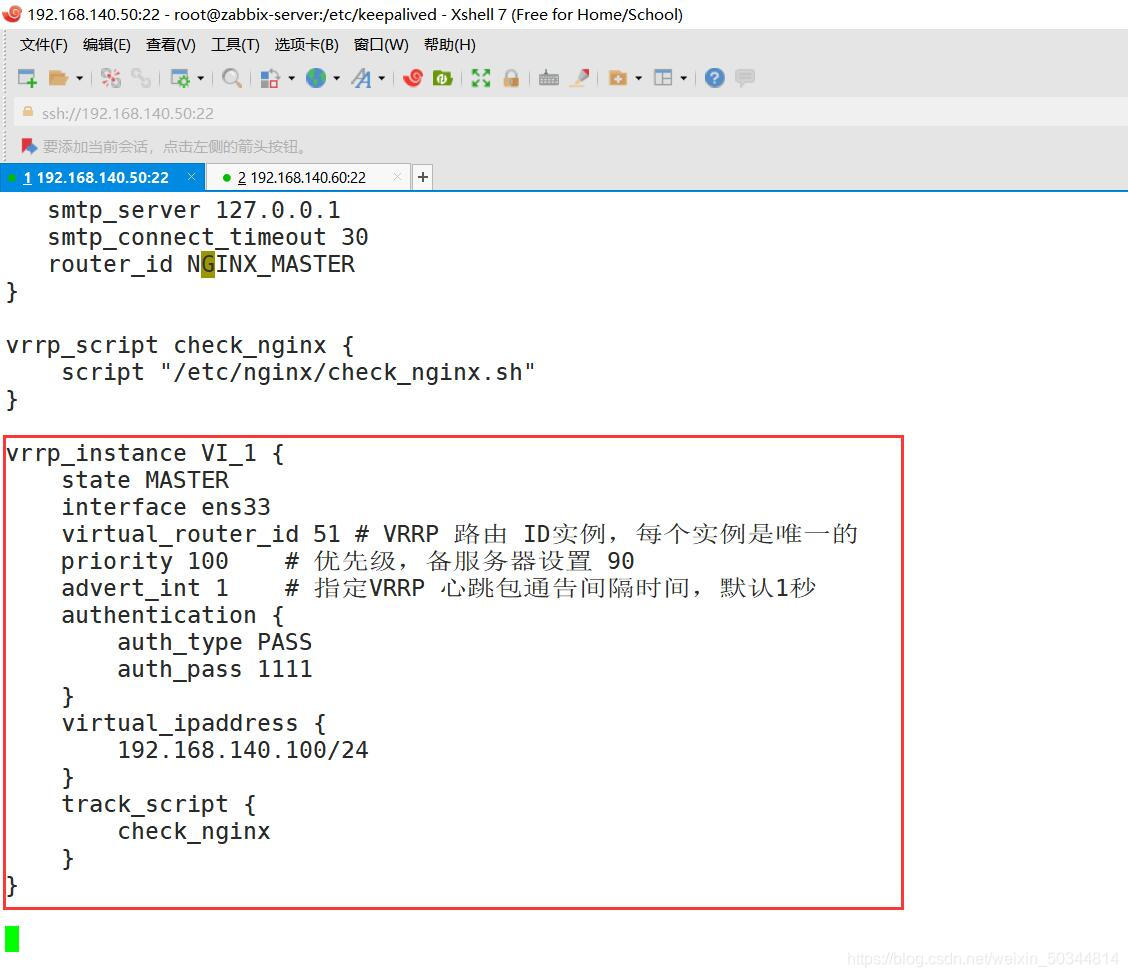
Task: Open the session Properties gear icon
Action: pos(179,78)
